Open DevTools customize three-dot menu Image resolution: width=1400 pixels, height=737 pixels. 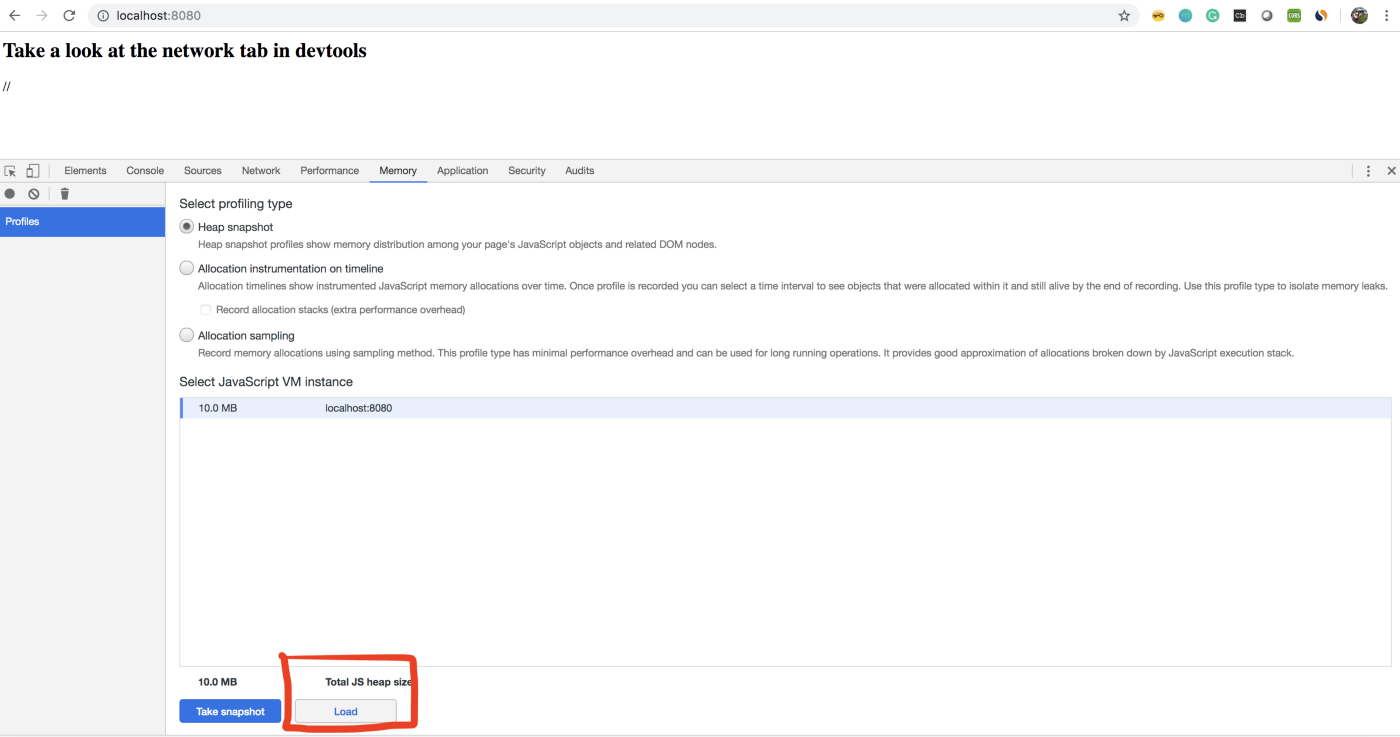(1368, 171)
